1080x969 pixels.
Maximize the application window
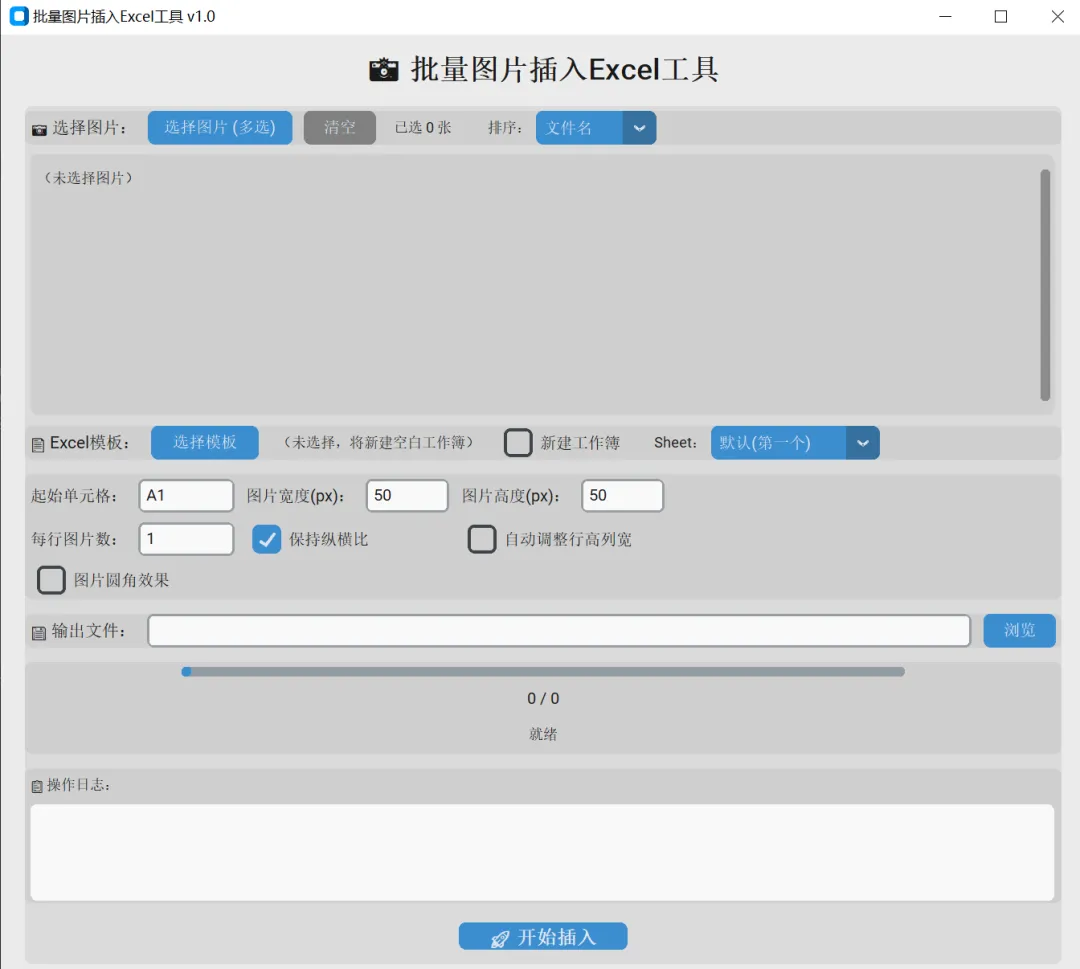(x=1001, y=17)
